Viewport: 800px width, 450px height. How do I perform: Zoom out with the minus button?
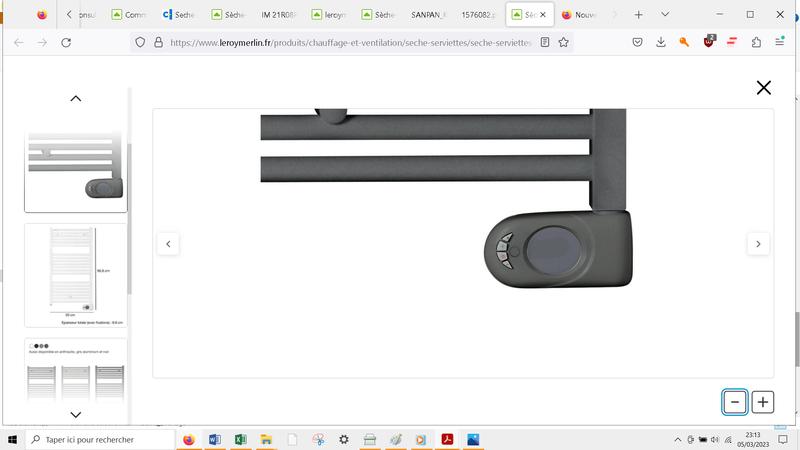735,402
